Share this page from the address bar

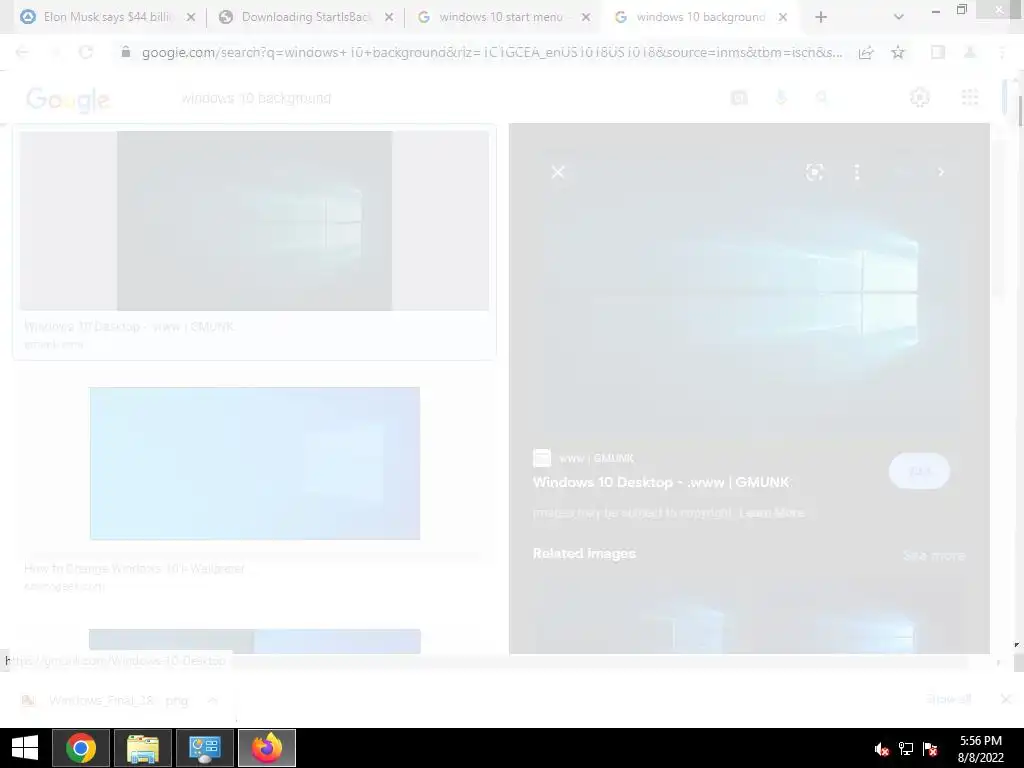tap(866, 53)
